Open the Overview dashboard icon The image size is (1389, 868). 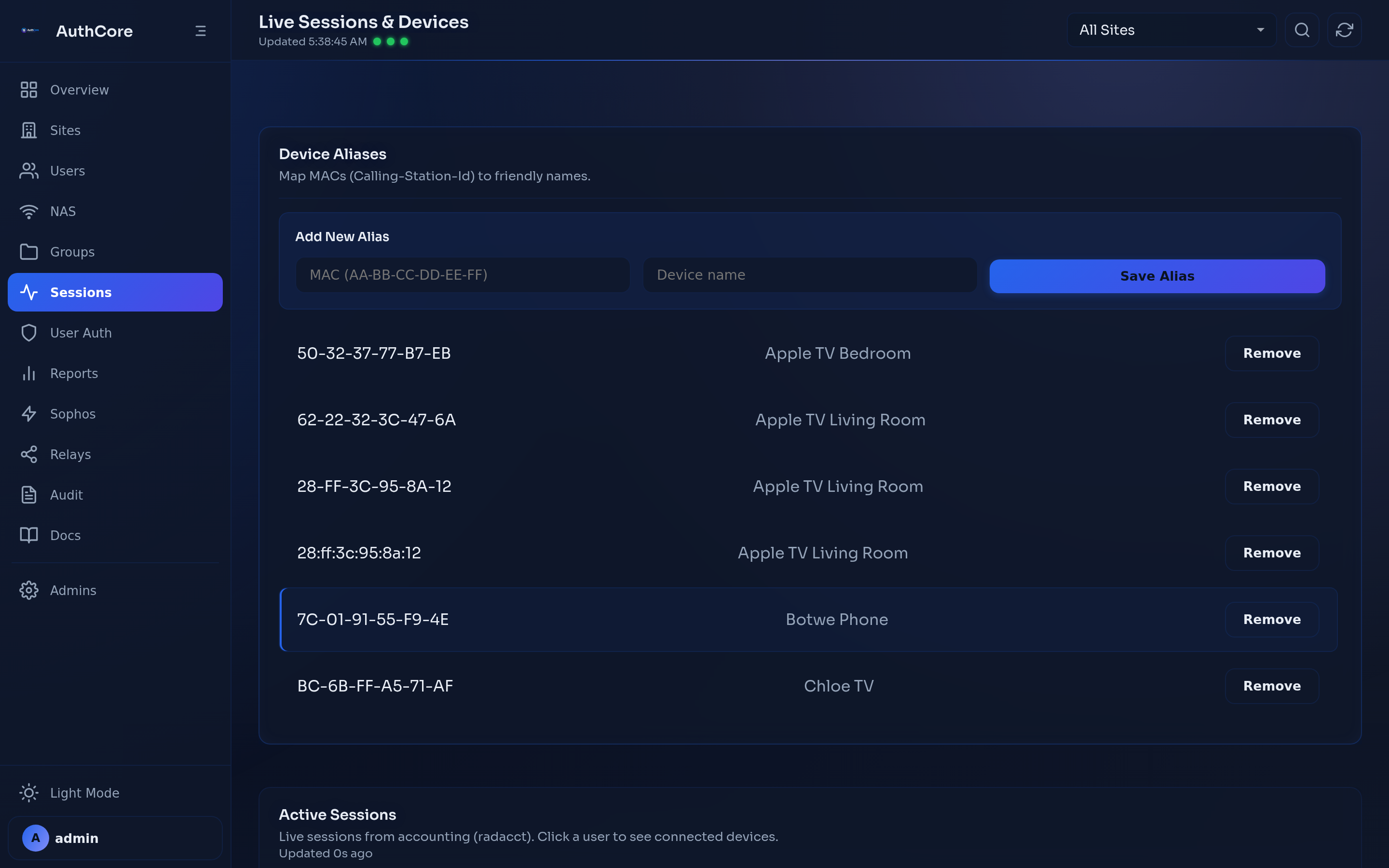29,90
